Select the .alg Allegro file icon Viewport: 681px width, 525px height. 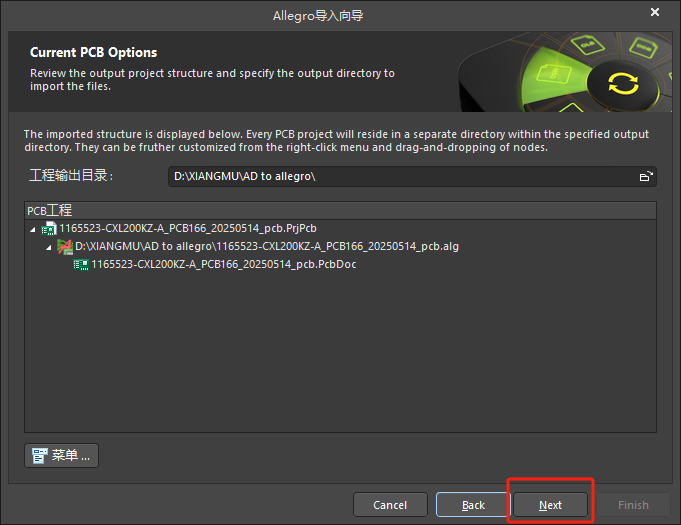click(x=65, y=247)
